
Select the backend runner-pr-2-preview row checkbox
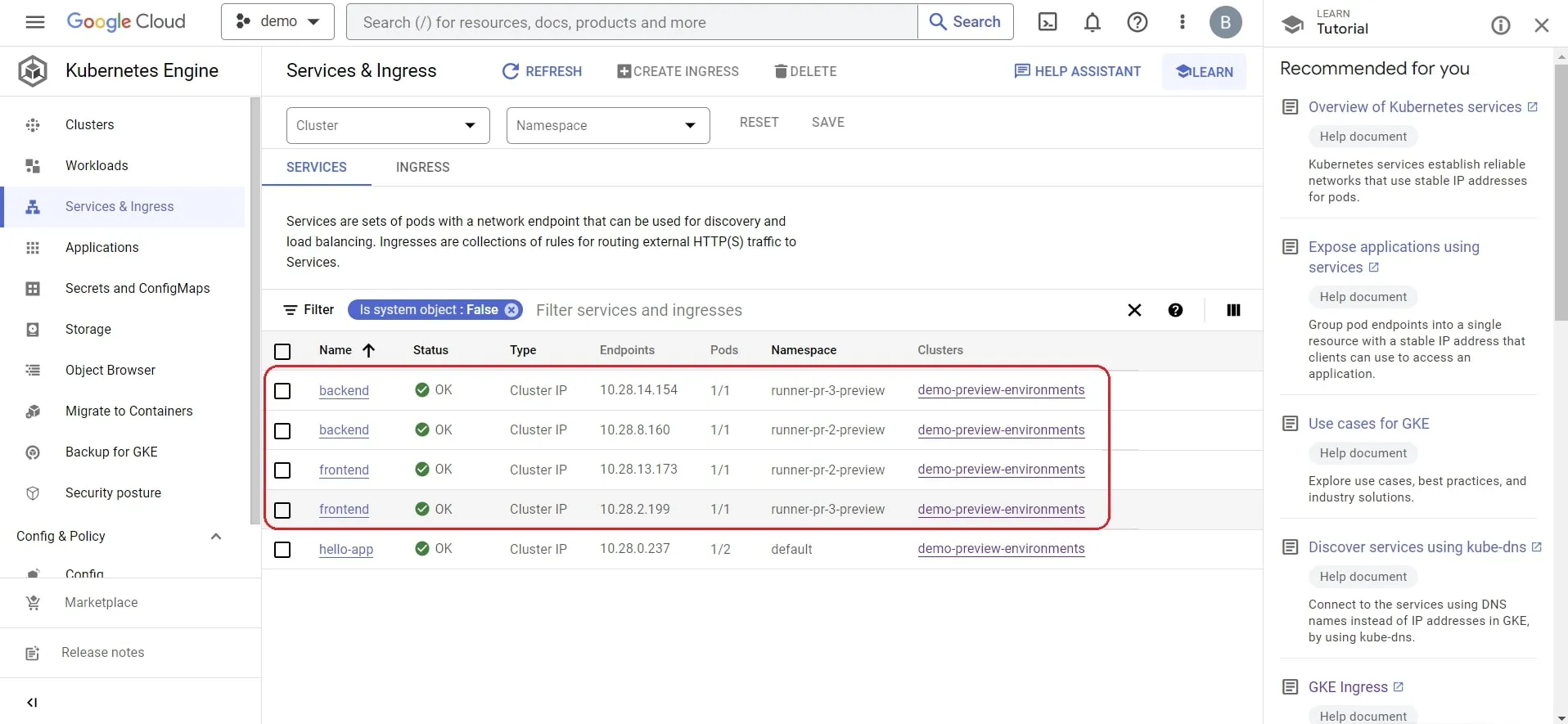(x=282, y=431)
